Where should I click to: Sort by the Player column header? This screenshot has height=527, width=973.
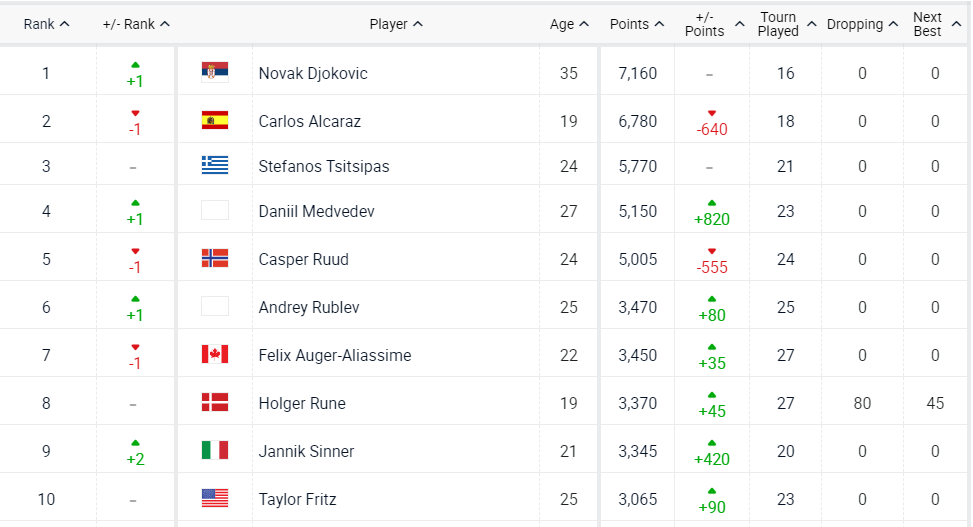[x=396, y=24]
